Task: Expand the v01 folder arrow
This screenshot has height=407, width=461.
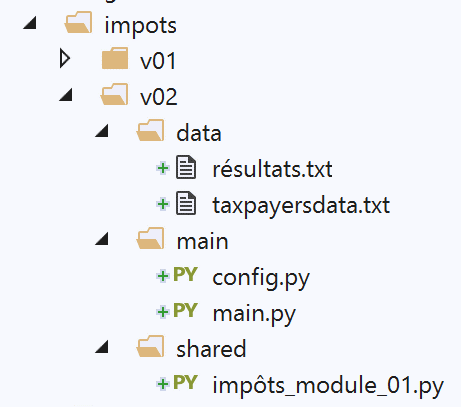Action: pos(65,58)
